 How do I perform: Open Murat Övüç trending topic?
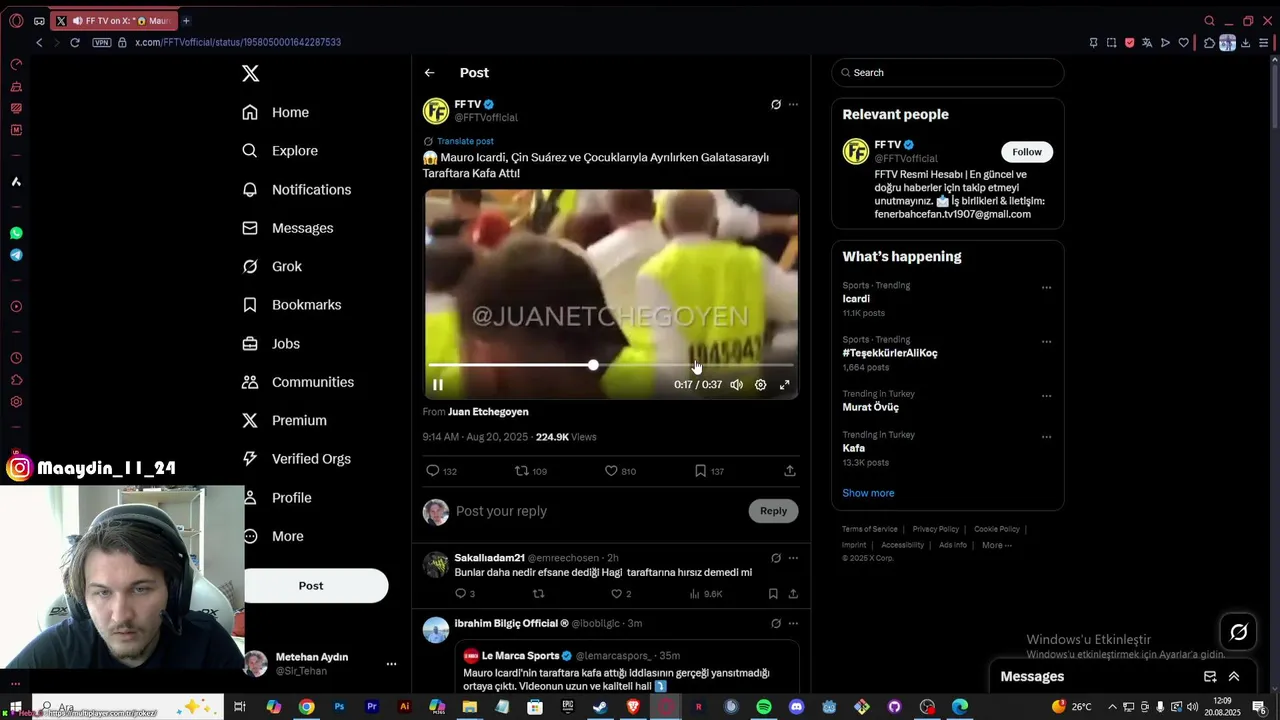(870, 407)
